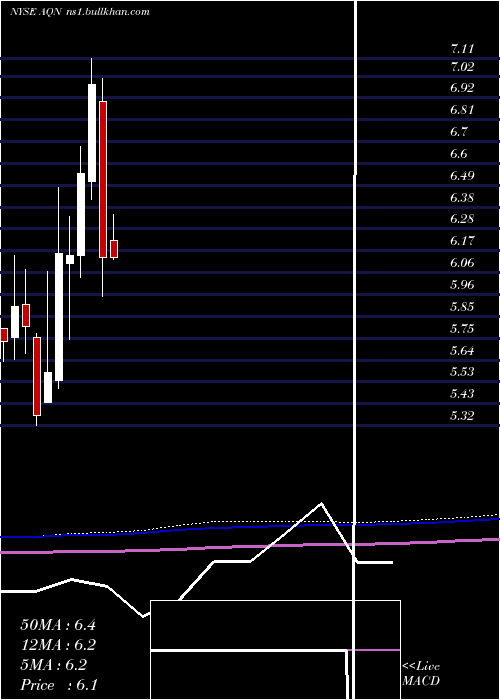The image size is (500, 700).
Task: Click the 5.32 price axis label
Action: tap(462, 415)
